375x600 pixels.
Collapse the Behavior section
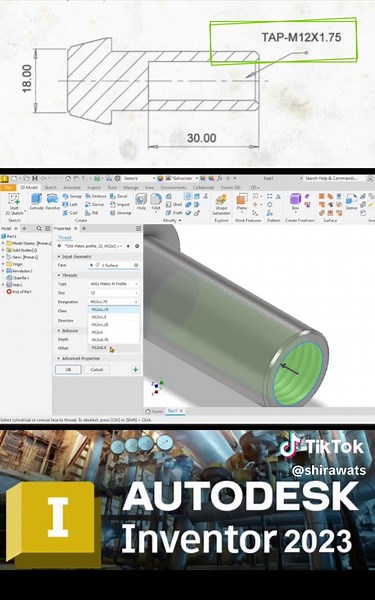[x=59, y=331]
